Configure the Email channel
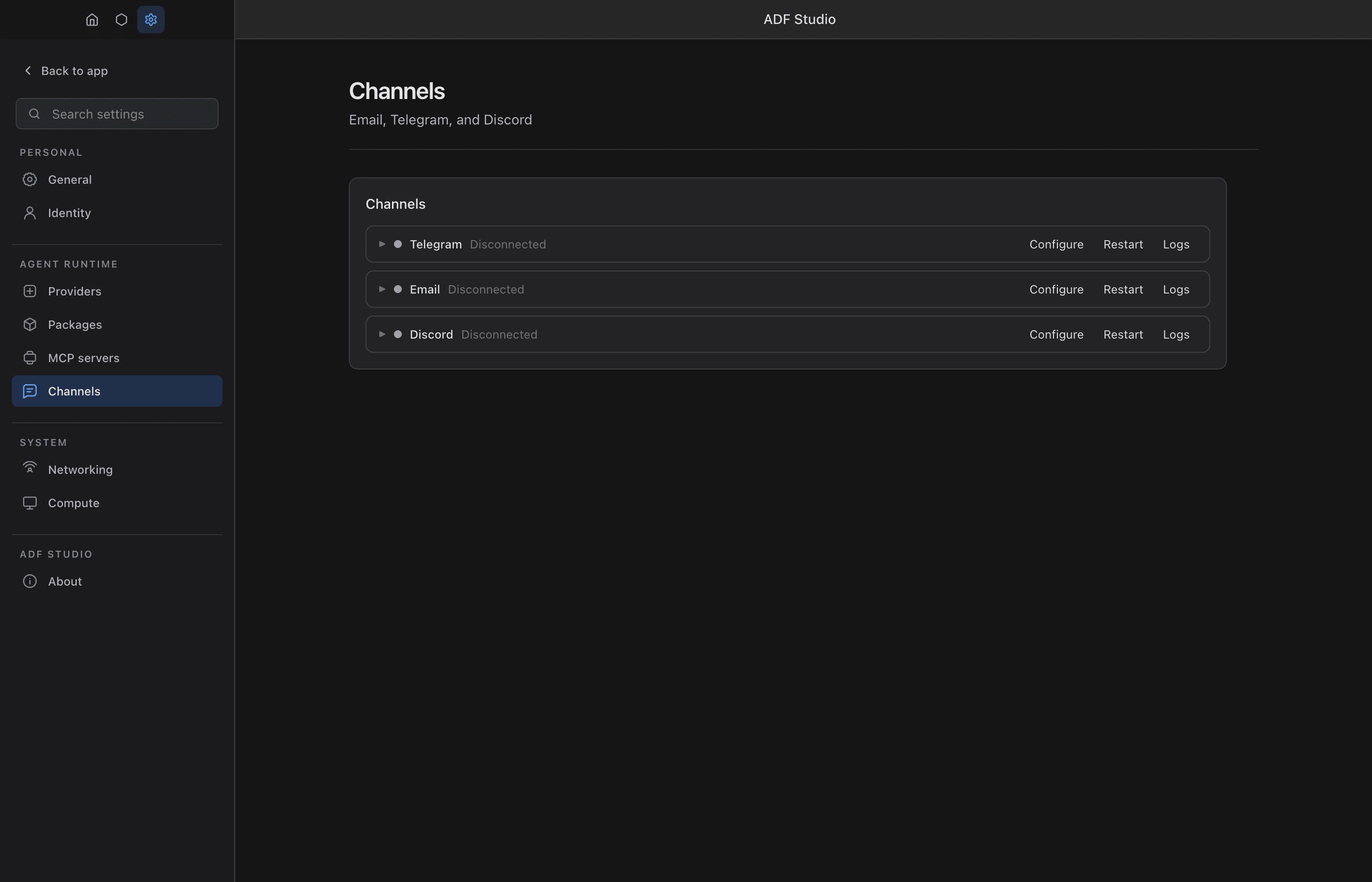The image size is (1372, 882). pos(1056,289)
